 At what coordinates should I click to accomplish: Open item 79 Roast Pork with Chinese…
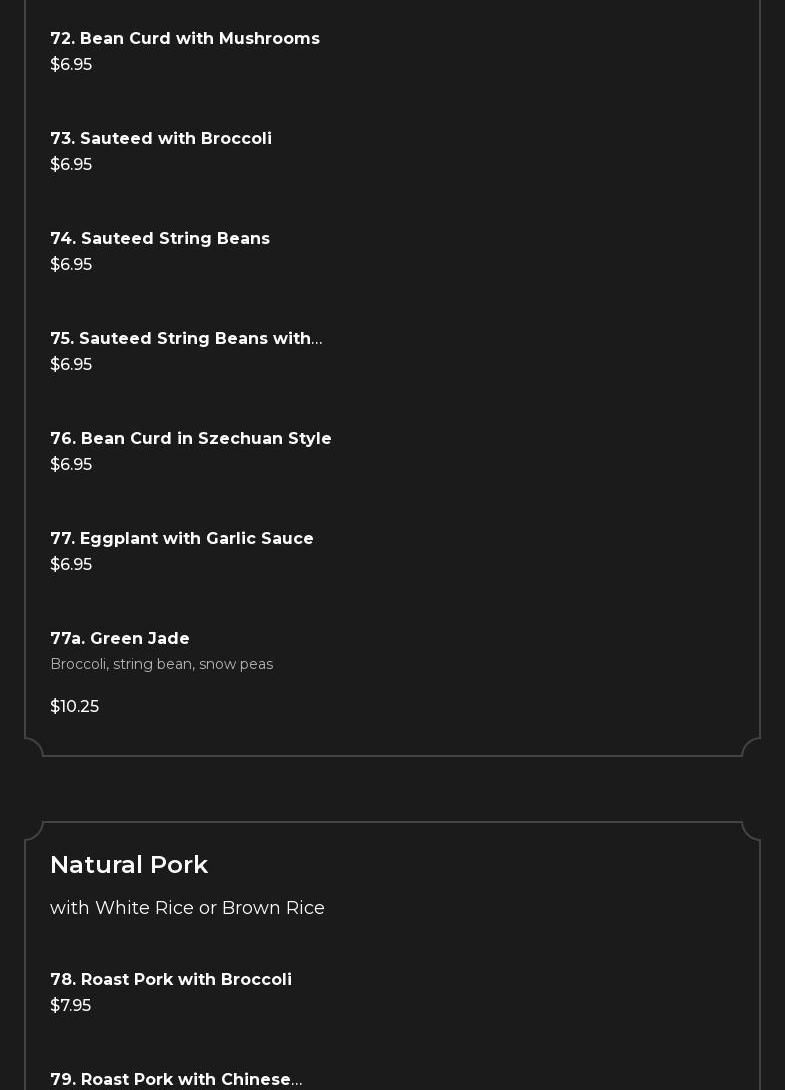pos(176,1079)
